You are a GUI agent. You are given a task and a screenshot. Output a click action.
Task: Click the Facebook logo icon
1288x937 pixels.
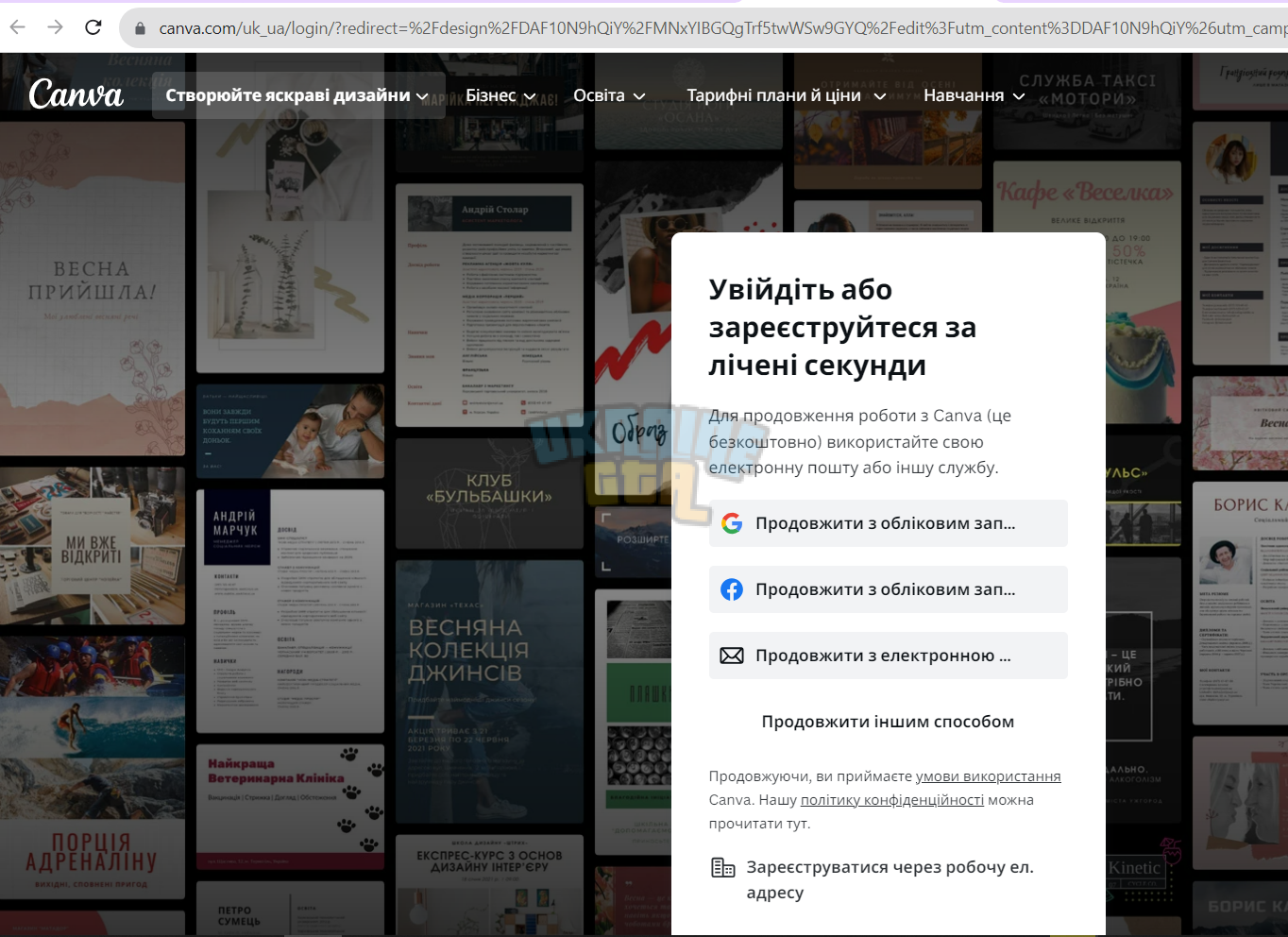tap(732, 589)
